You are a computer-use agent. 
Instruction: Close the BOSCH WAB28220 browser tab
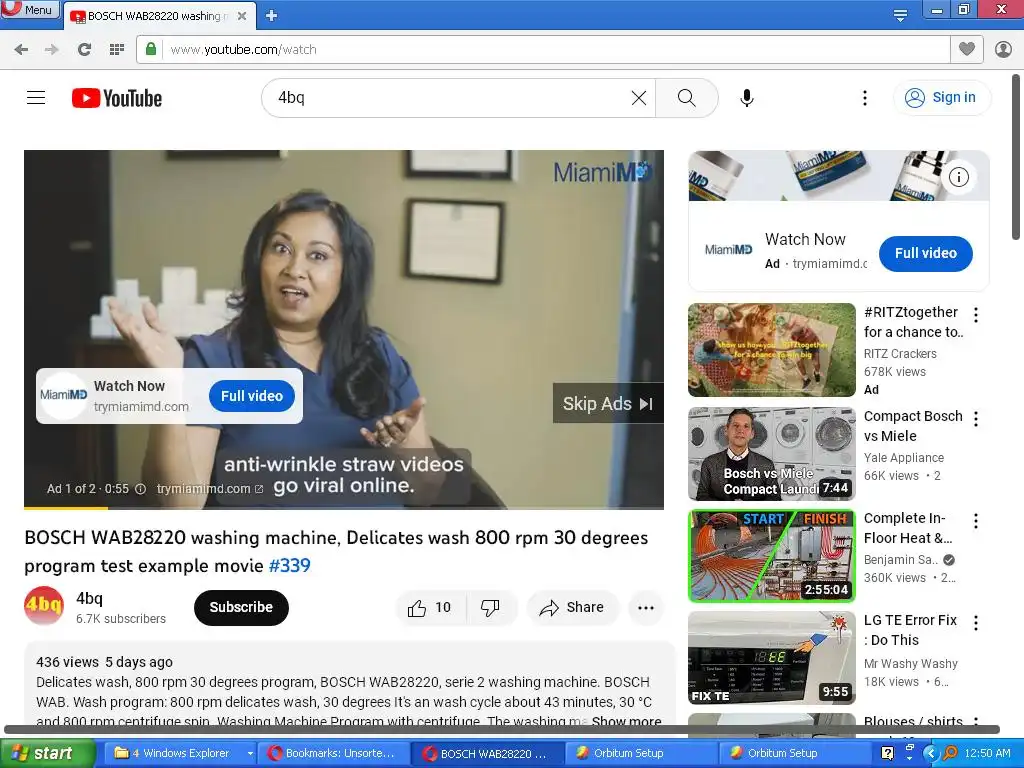(242, 16)
